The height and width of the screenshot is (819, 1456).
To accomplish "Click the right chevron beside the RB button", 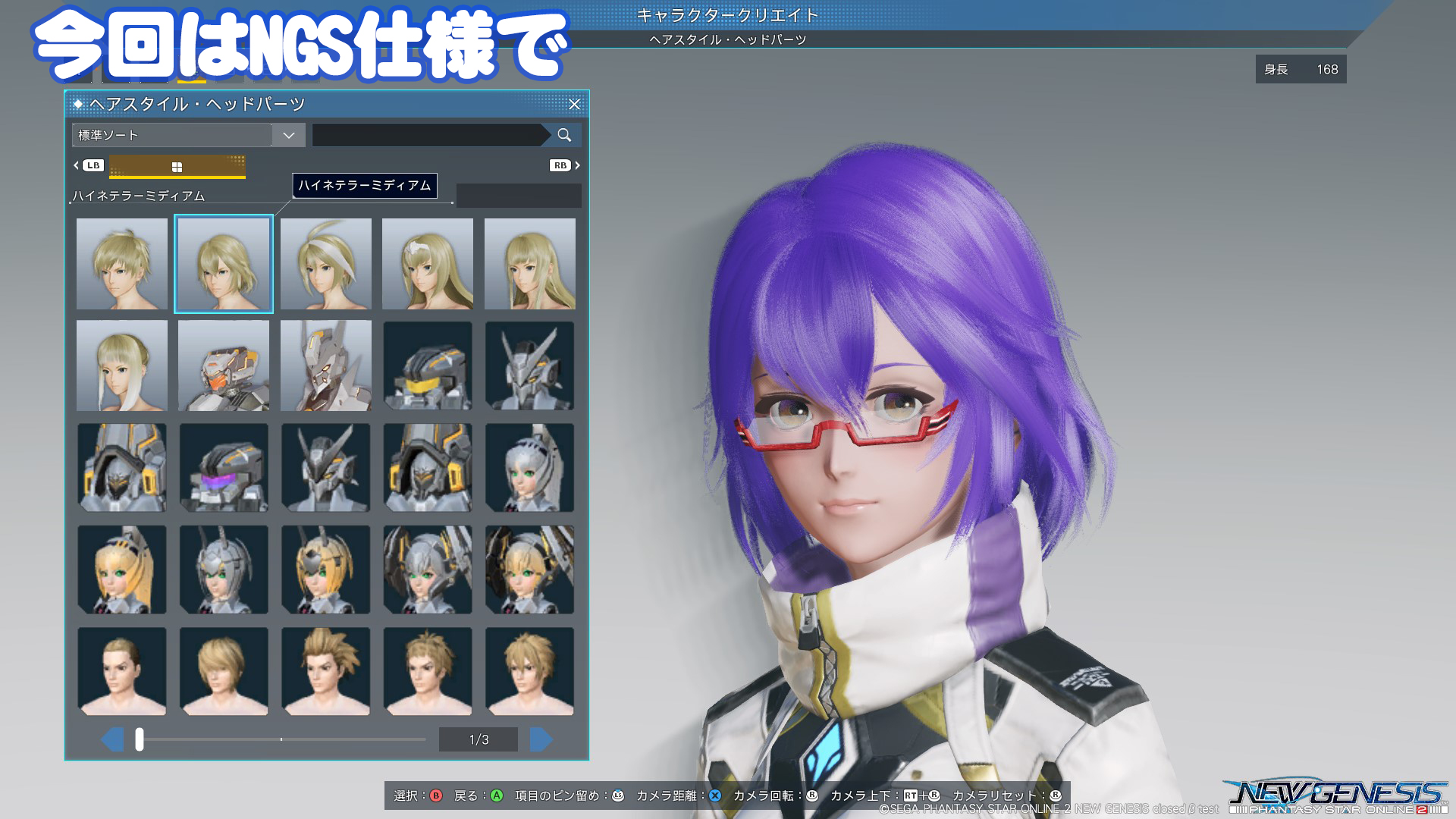I will 576,165.
